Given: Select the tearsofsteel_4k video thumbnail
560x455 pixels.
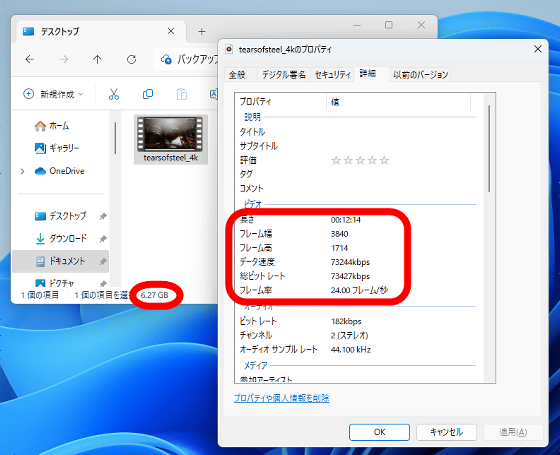Looking at the screenshot, I should 171,139.
